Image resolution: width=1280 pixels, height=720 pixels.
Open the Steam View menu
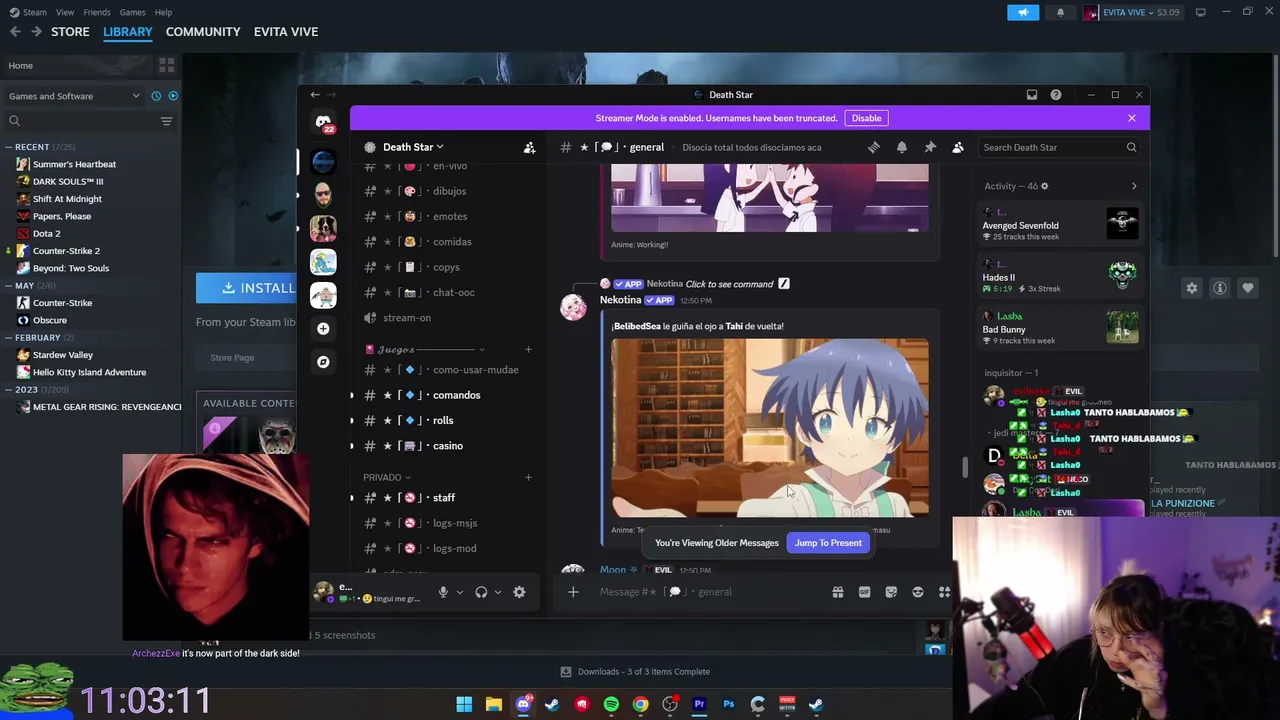click(x=65, y=12)
